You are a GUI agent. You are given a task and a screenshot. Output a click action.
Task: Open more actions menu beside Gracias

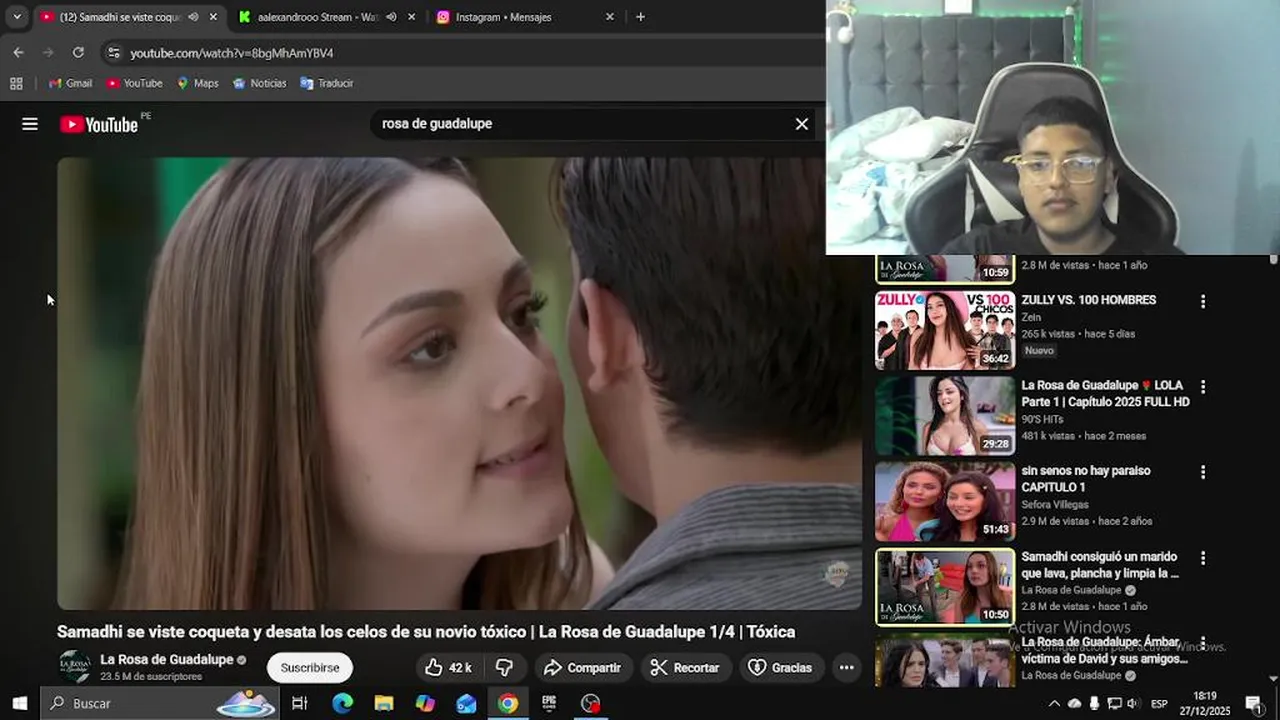[x=846, y=667]
